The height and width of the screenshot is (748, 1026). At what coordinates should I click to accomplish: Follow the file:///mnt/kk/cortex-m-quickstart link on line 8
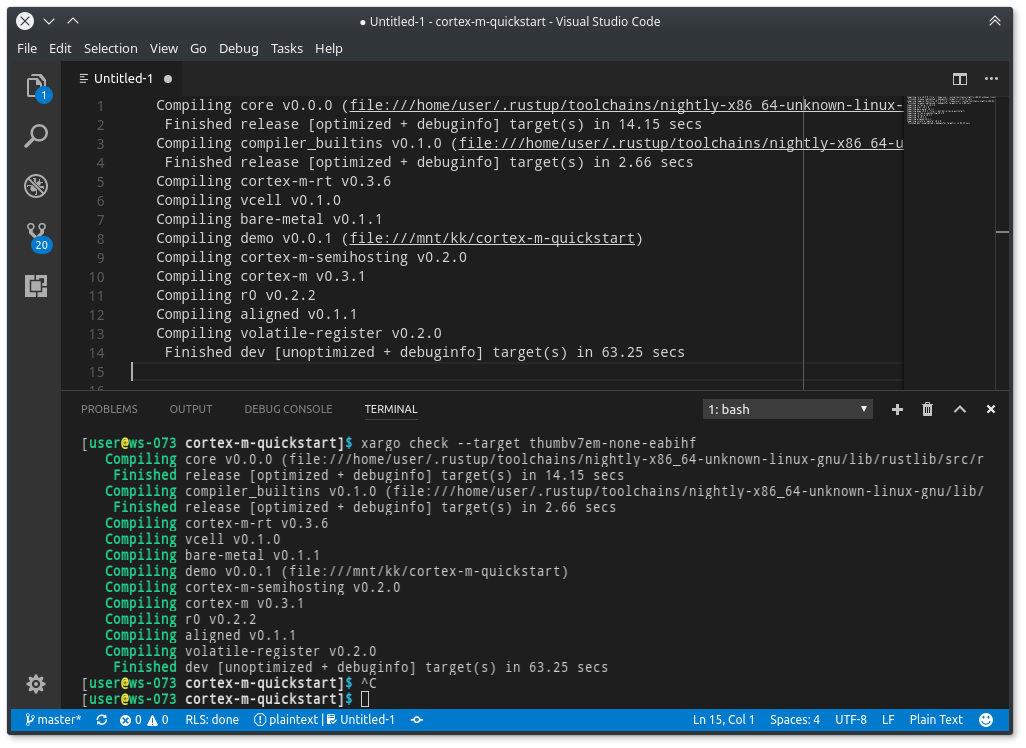click(x=492, y=238)
